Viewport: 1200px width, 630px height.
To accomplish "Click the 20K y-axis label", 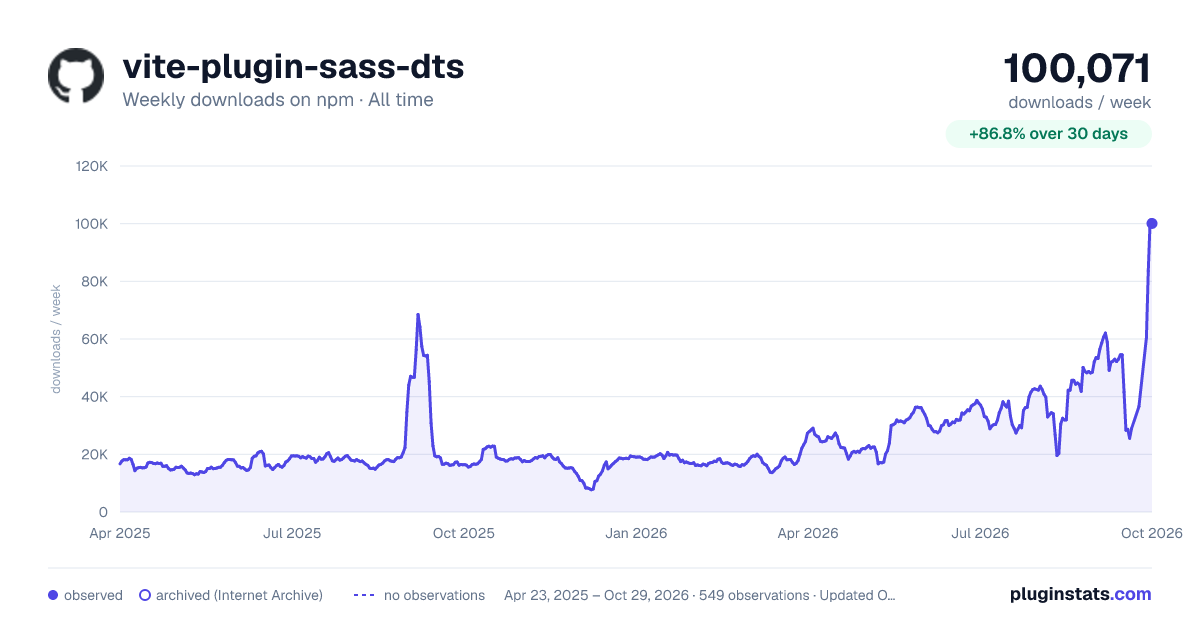I will (x=95, y=455).
